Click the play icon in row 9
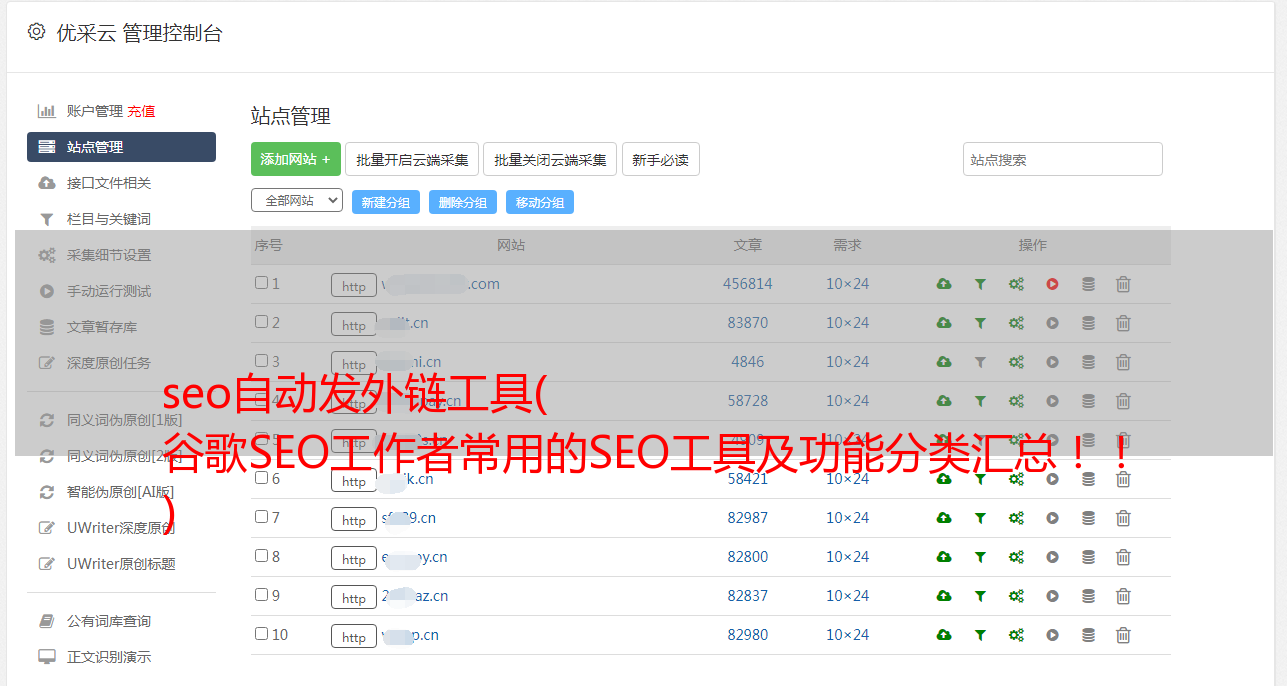 (1052, 596)
